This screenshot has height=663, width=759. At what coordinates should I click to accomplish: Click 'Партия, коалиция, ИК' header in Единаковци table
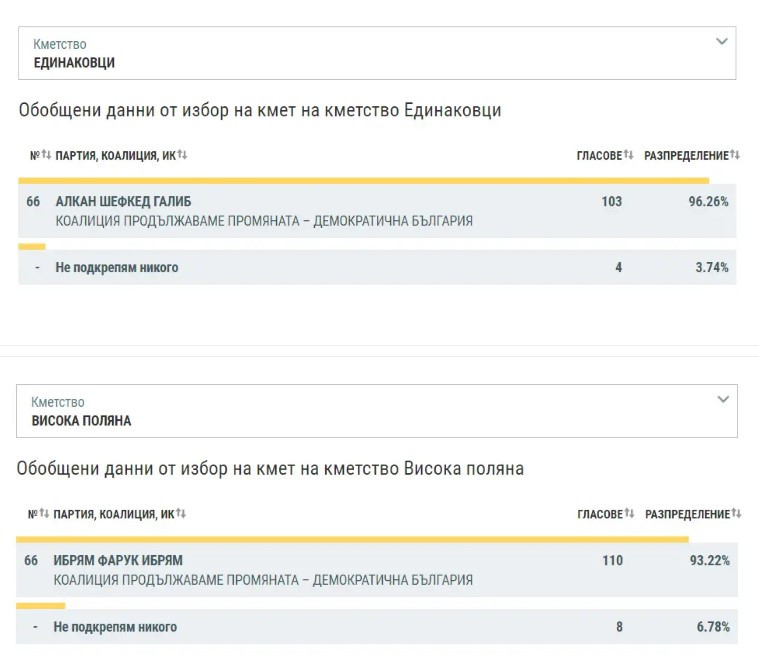pos(115,155)
